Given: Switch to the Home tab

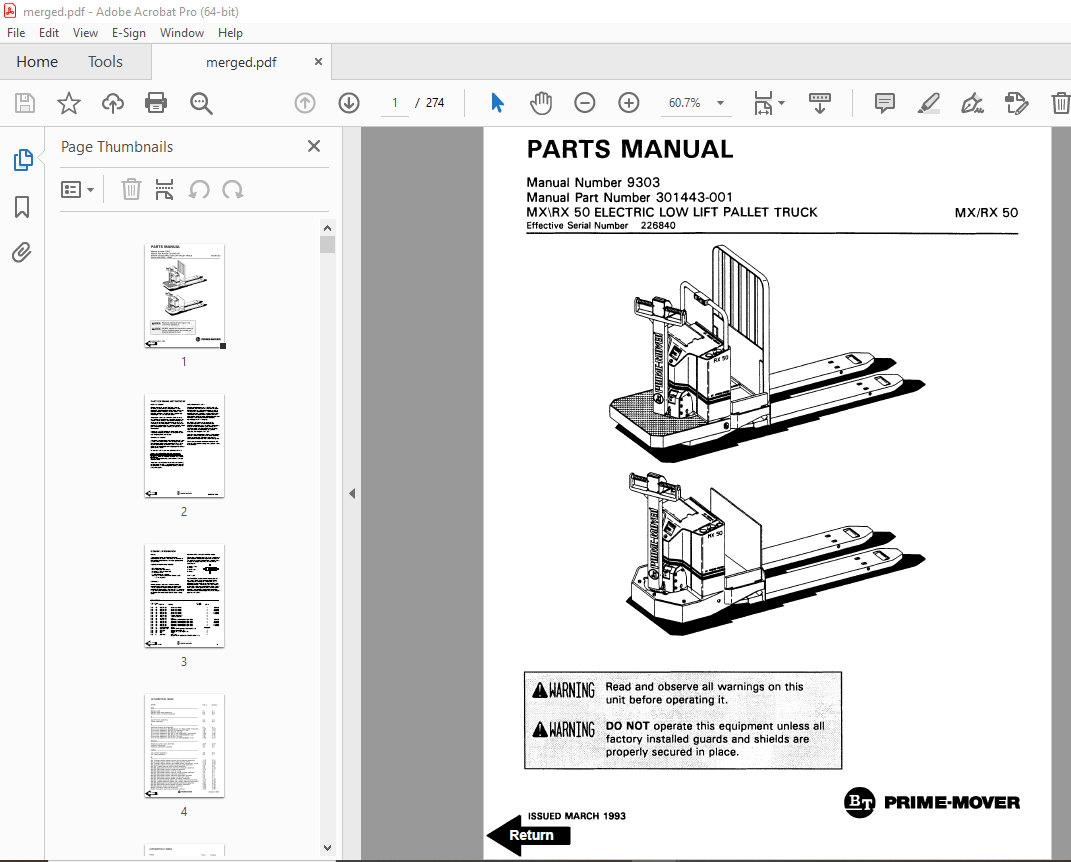Looking at the screenshot, I should tap(37, 61).
